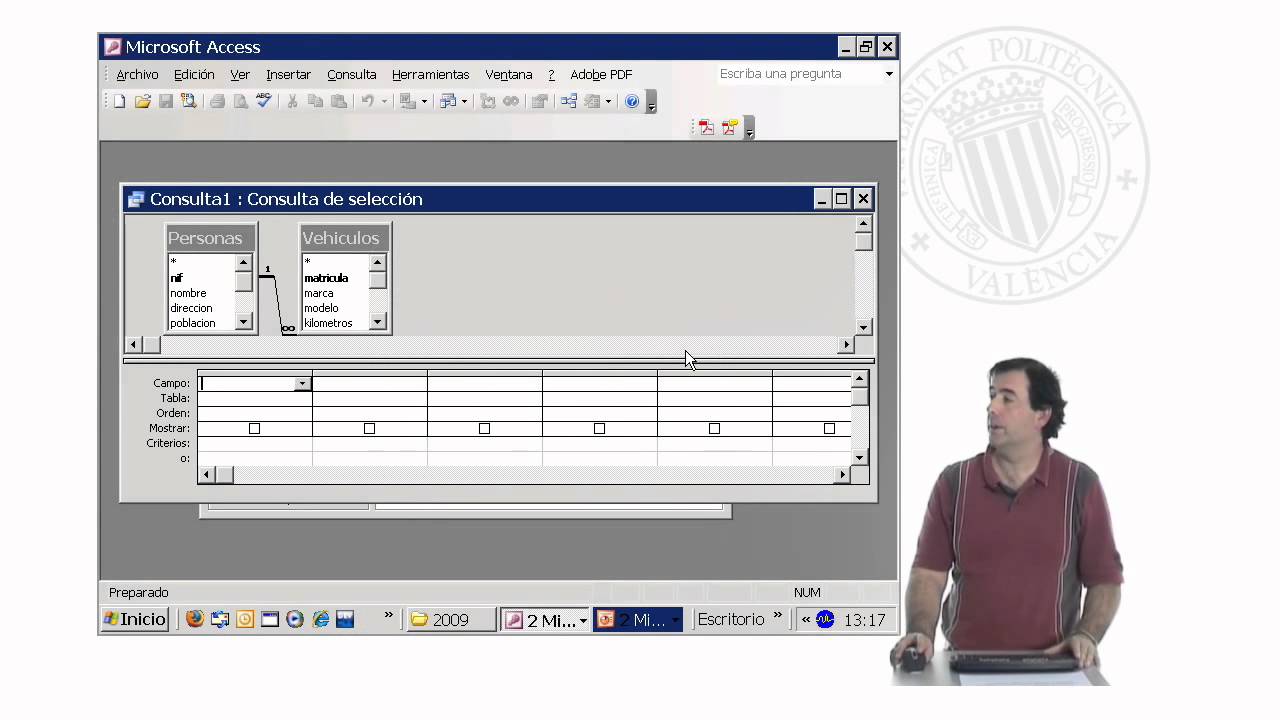Click the New object toolbar icon
1280x720 pixels.
tap(592, 101)
